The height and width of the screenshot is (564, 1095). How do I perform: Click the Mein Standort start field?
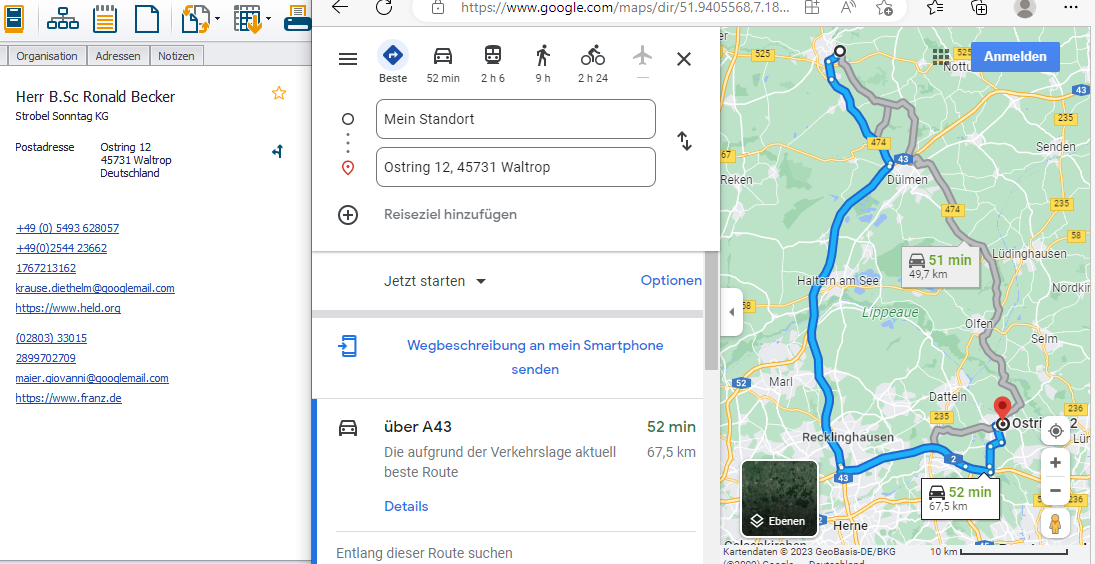click(x=515, y=119)
